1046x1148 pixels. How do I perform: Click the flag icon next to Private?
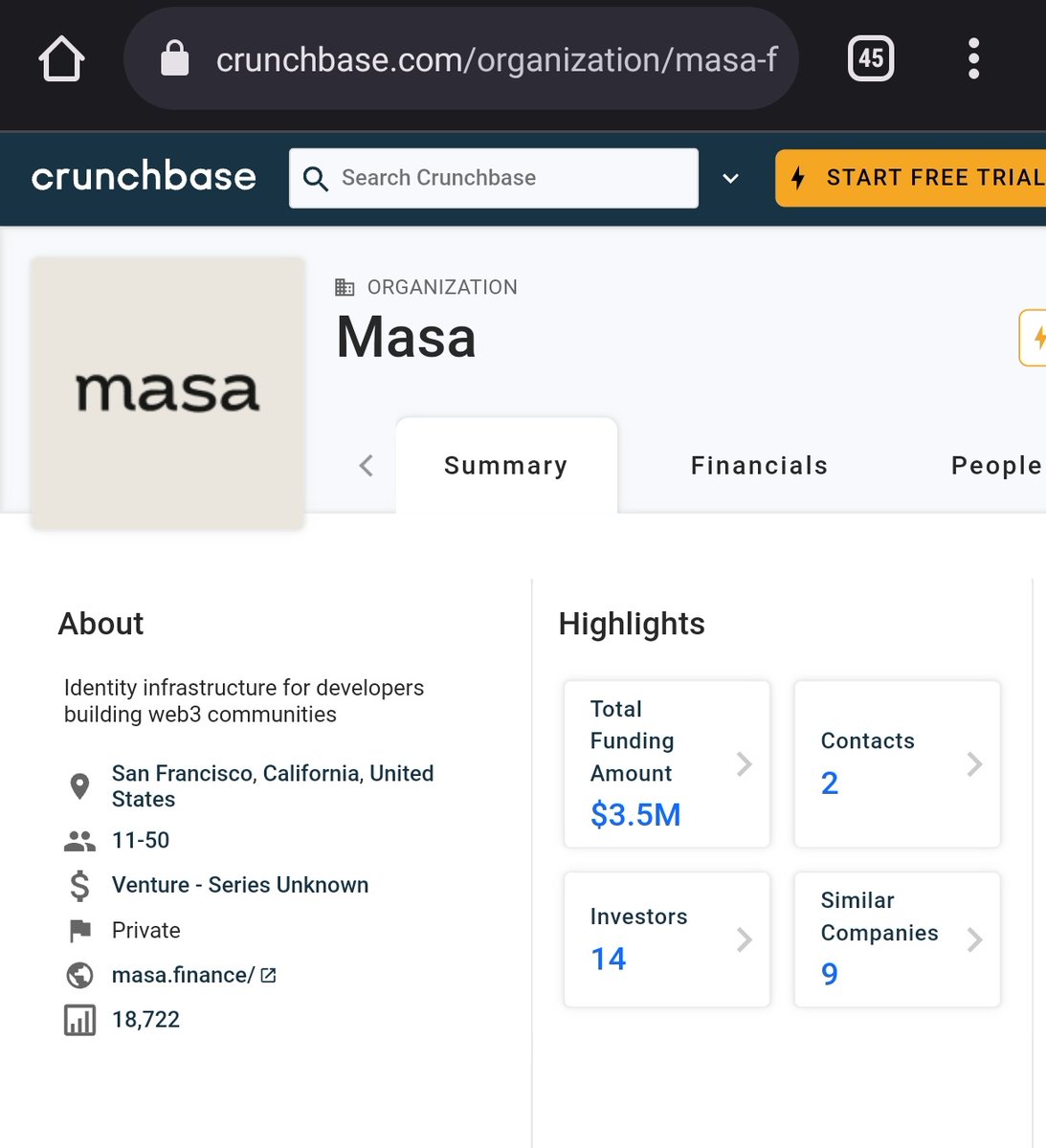click(80, 930)
